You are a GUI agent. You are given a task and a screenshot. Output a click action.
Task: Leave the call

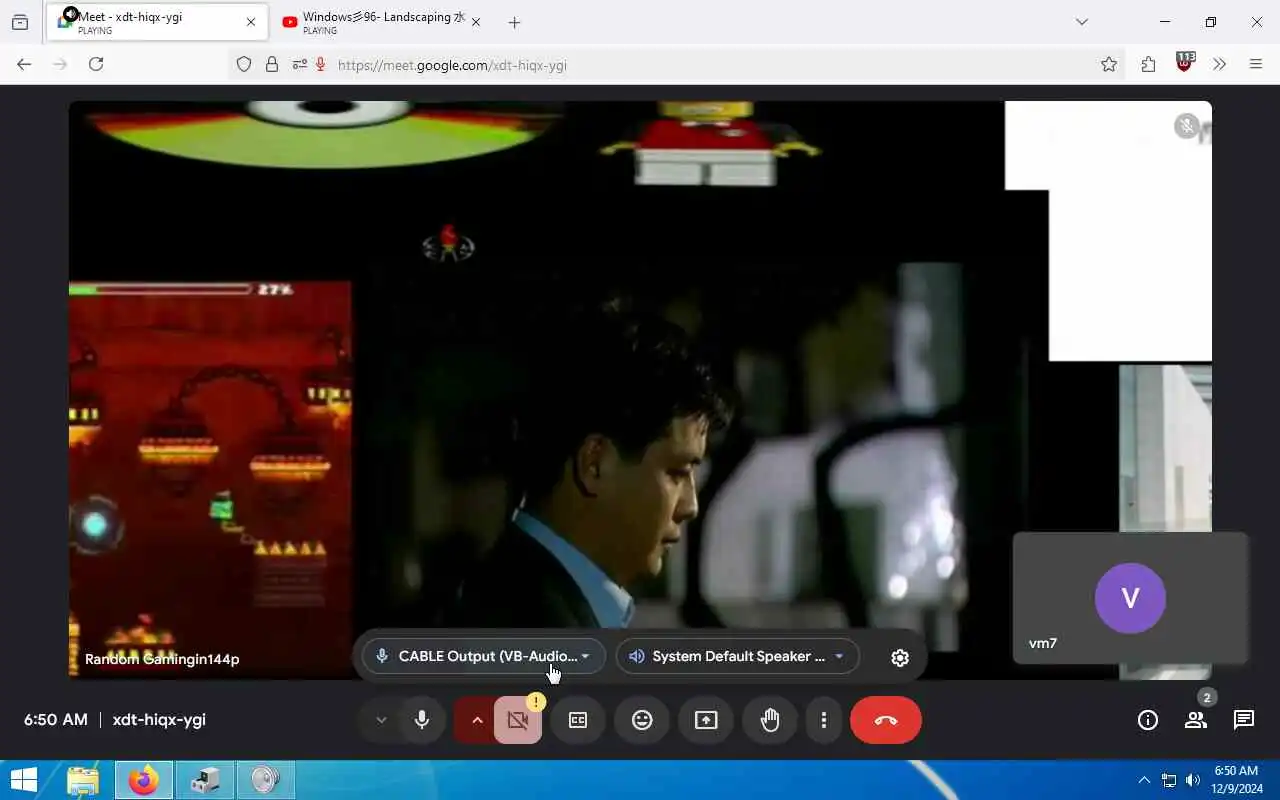[886, 720]
